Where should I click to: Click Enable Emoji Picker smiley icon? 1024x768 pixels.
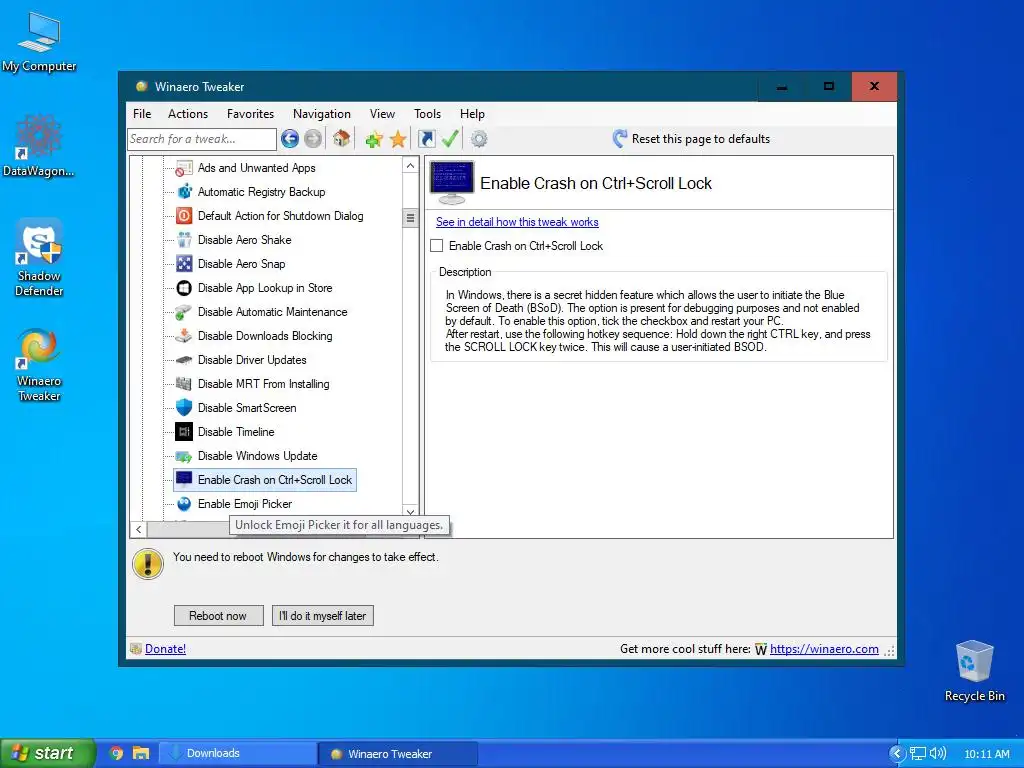point(184,504)
